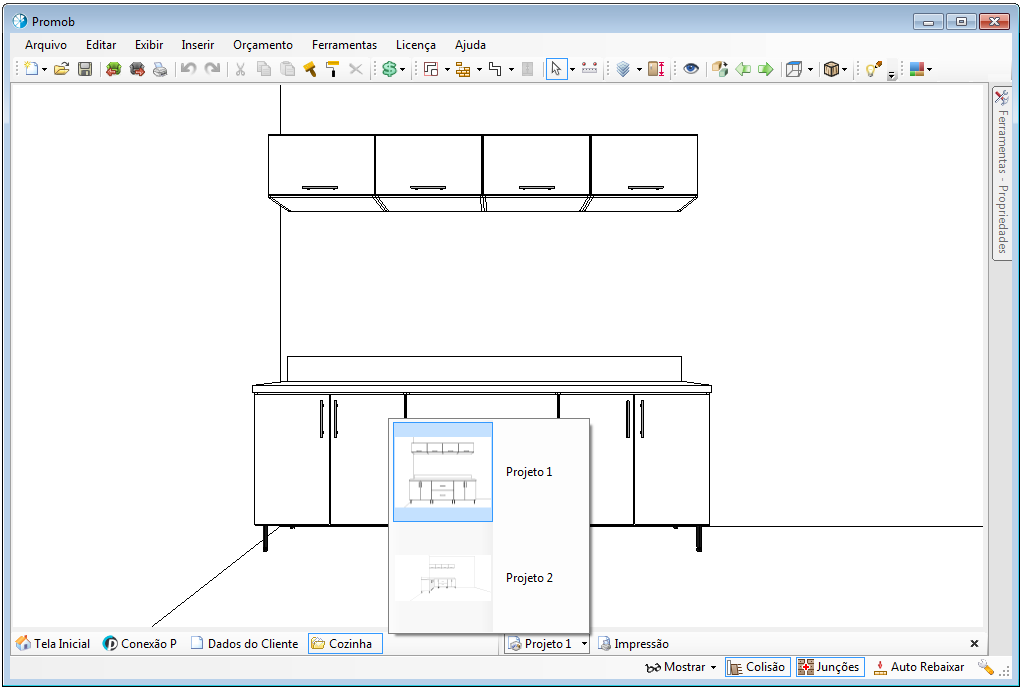Switch to the Dados do Cliente tab

point(244,644)
